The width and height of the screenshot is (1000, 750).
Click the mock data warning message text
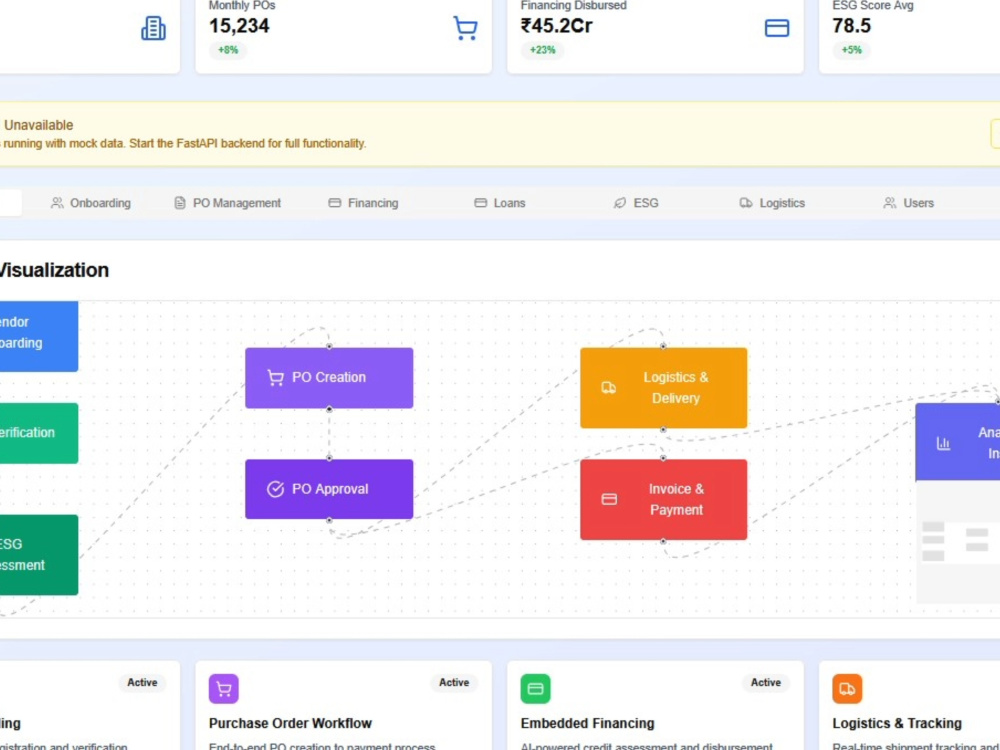coord(184,143)
